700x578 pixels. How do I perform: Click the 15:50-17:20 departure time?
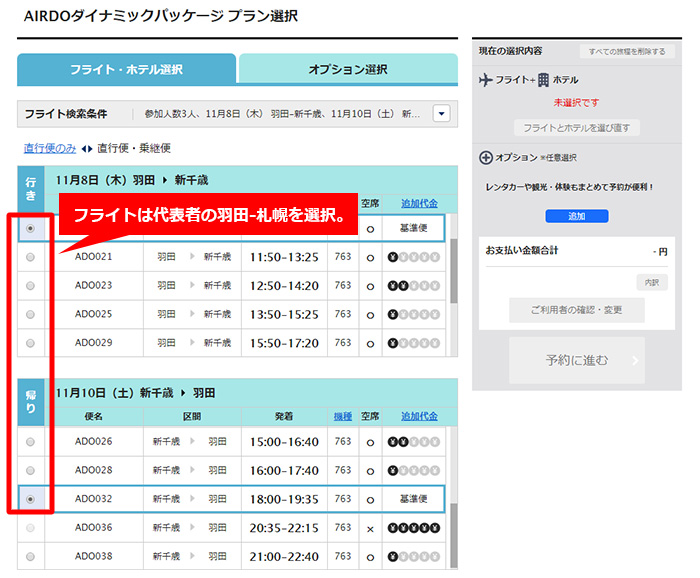tap(284, 344)
